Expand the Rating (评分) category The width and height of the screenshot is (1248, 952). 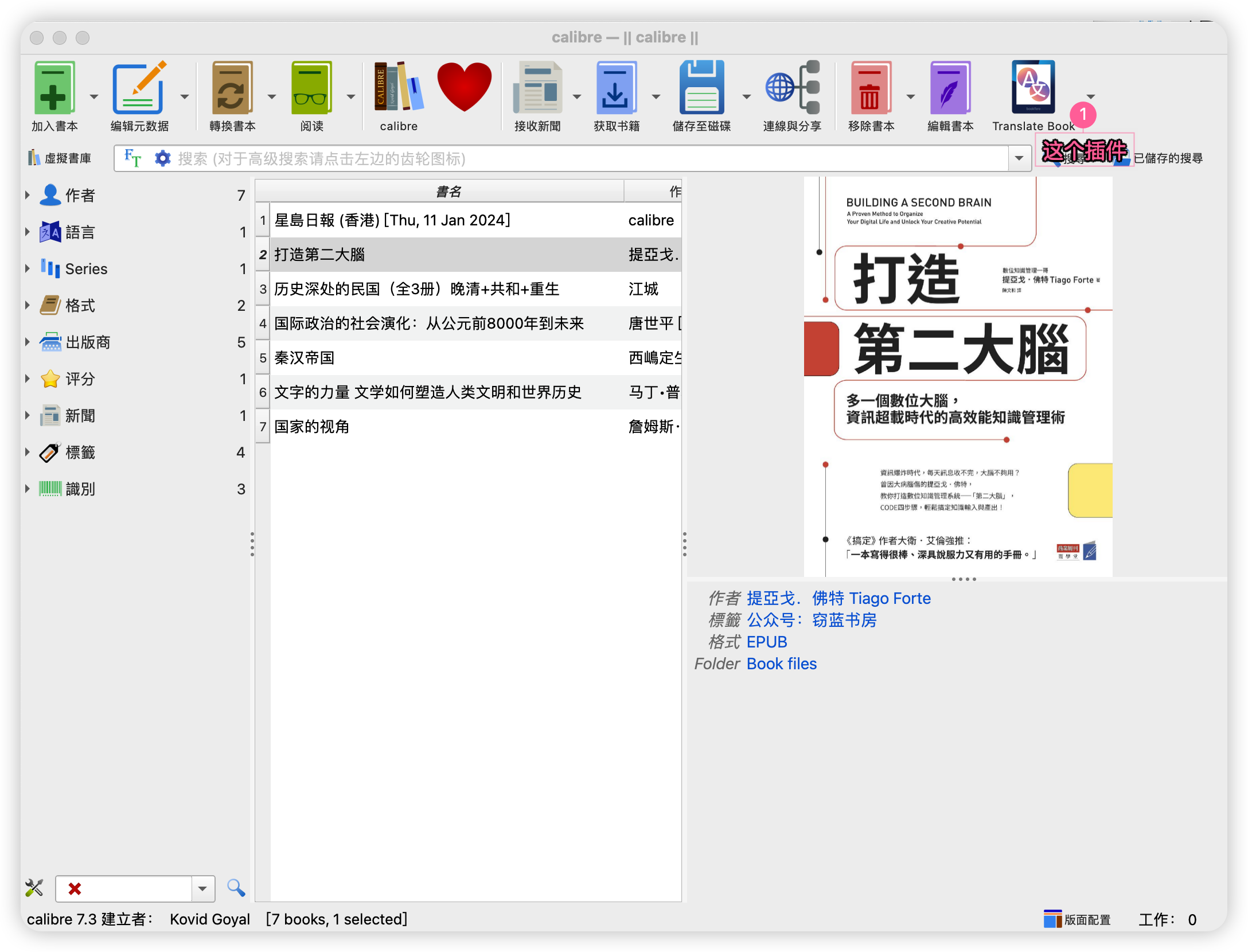point(28,379)
